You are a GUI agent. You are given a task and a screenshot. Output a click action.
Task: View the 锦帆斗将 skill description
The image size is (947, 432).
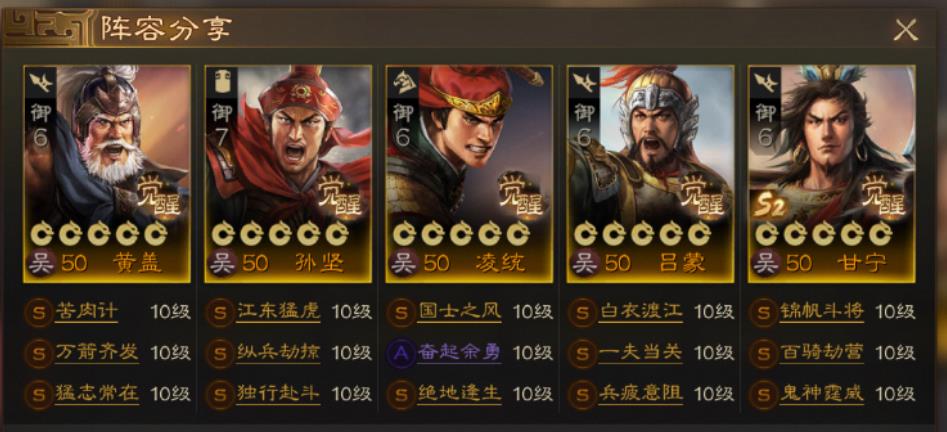click(821, 312)
